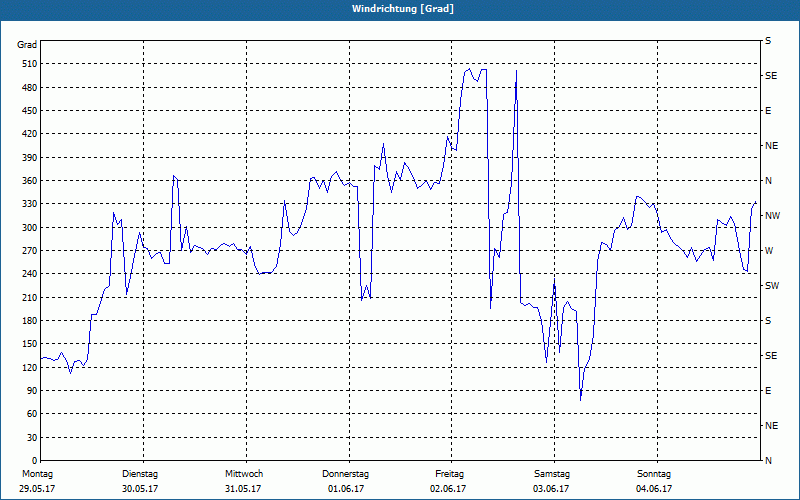Select the date 04.06.17
The width and height of the screenshot is (800, 500).
(x=654, y=489)
